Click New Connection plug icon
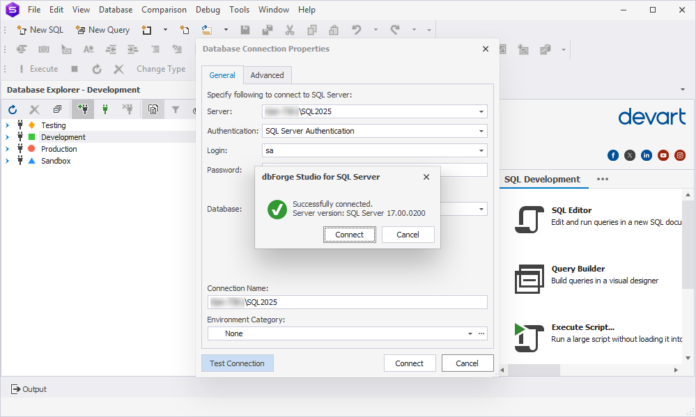Viewport: 696px width, 417px height. click(83, 109)
